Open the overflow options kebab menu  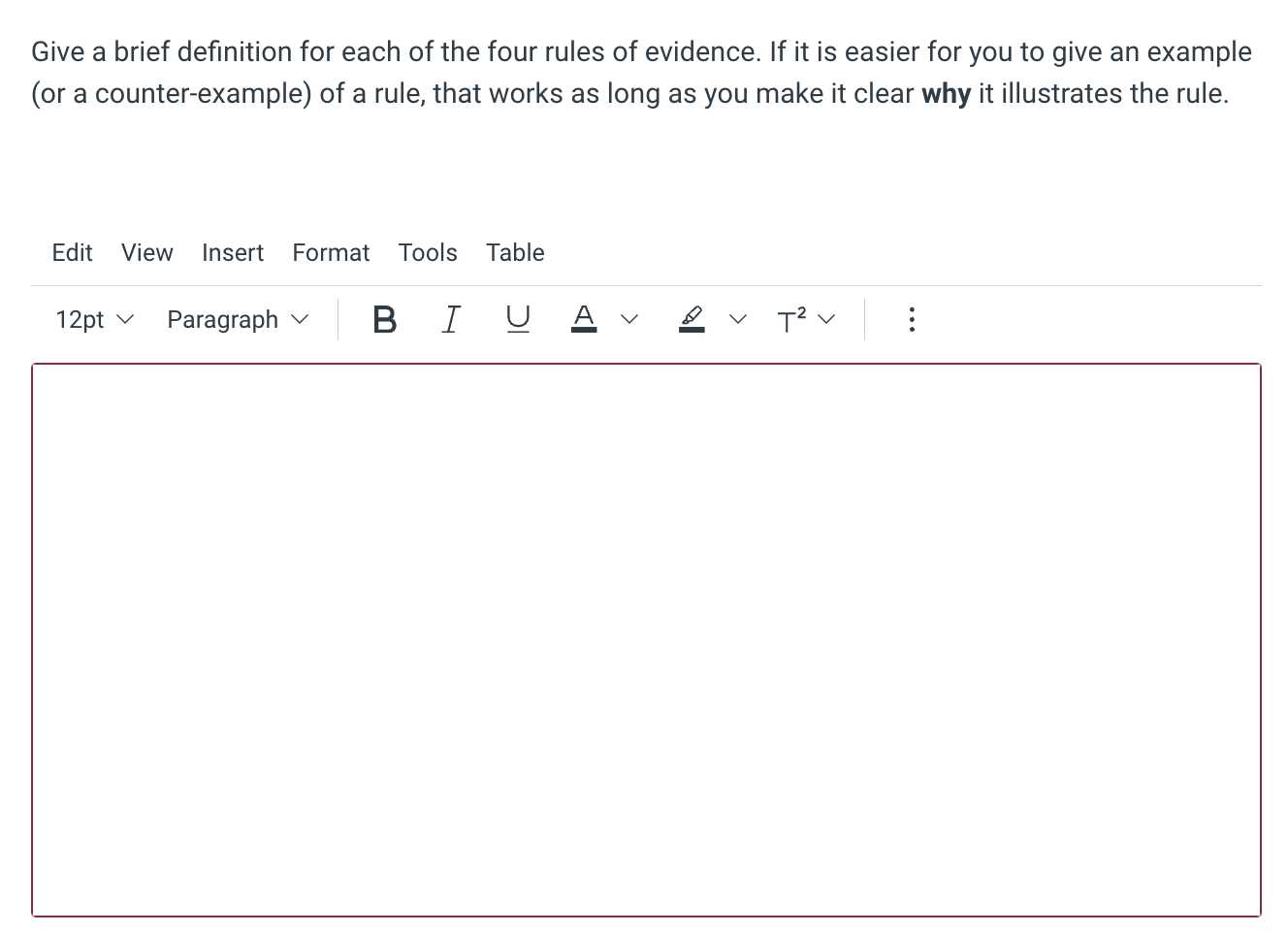tap(912, 319)
